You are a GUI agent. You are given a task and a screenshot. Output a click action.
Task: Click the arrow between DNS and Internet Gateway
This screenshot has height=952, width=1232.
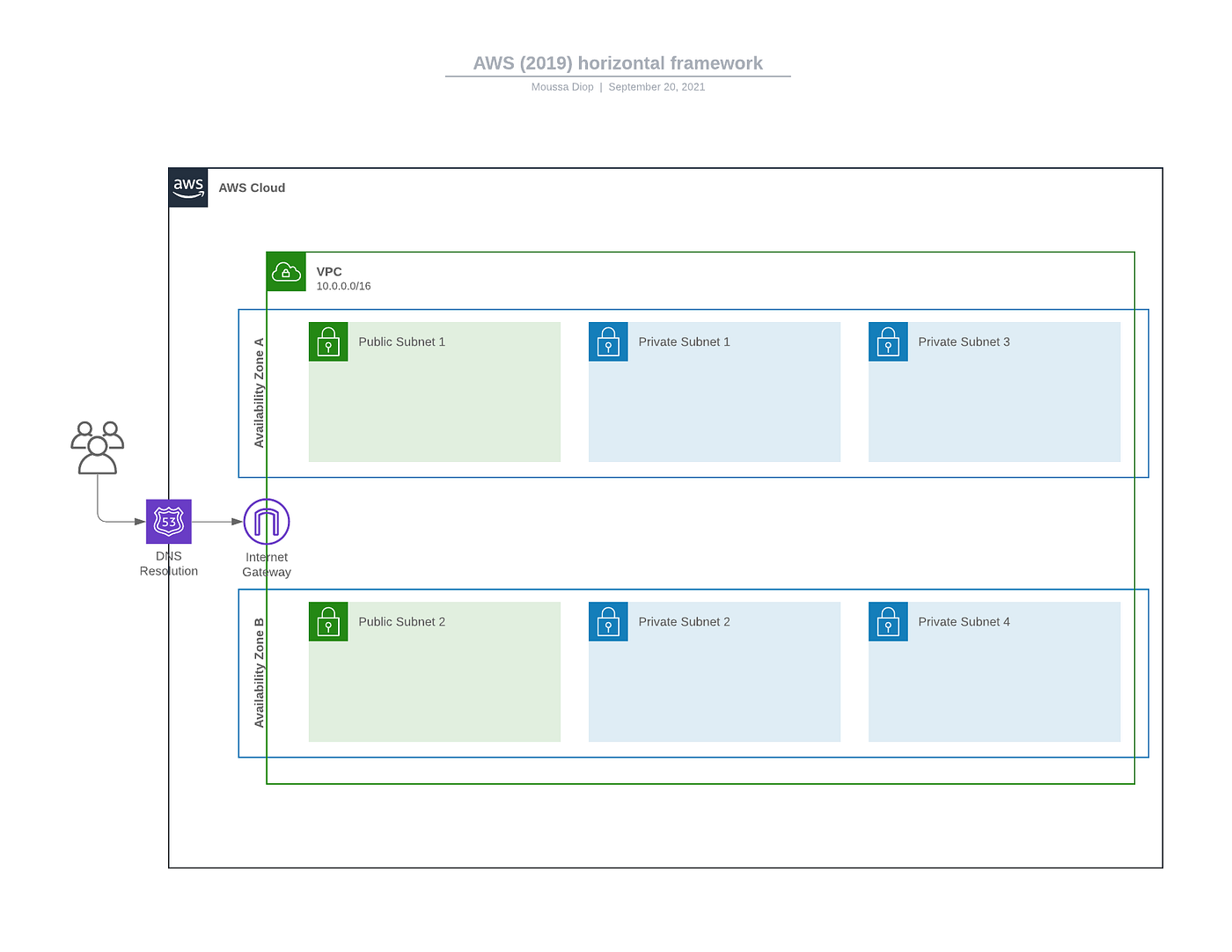point(215,521)
